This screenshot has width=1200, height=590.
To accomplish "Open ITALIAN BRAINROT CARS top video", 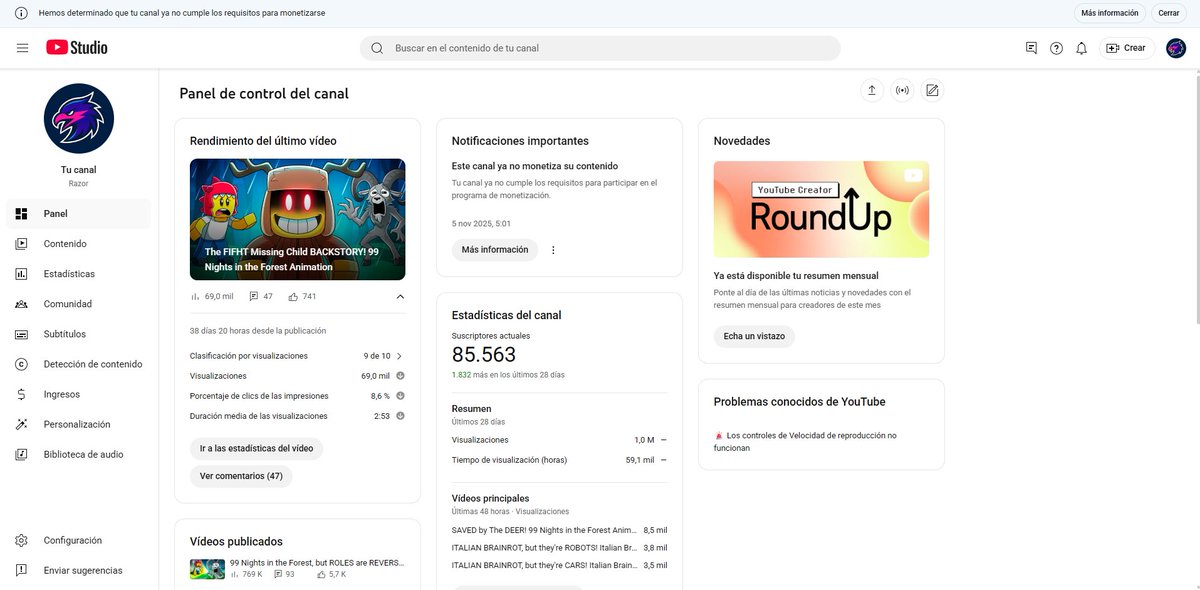I will tap(559, 565).
